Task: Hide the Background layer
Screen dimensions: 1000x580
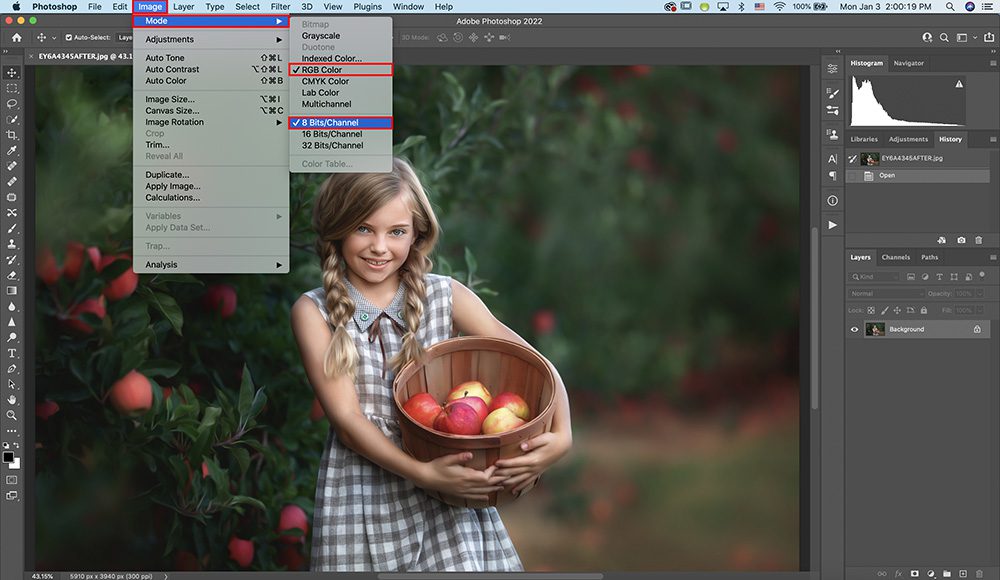Action: tap(854, 329)
